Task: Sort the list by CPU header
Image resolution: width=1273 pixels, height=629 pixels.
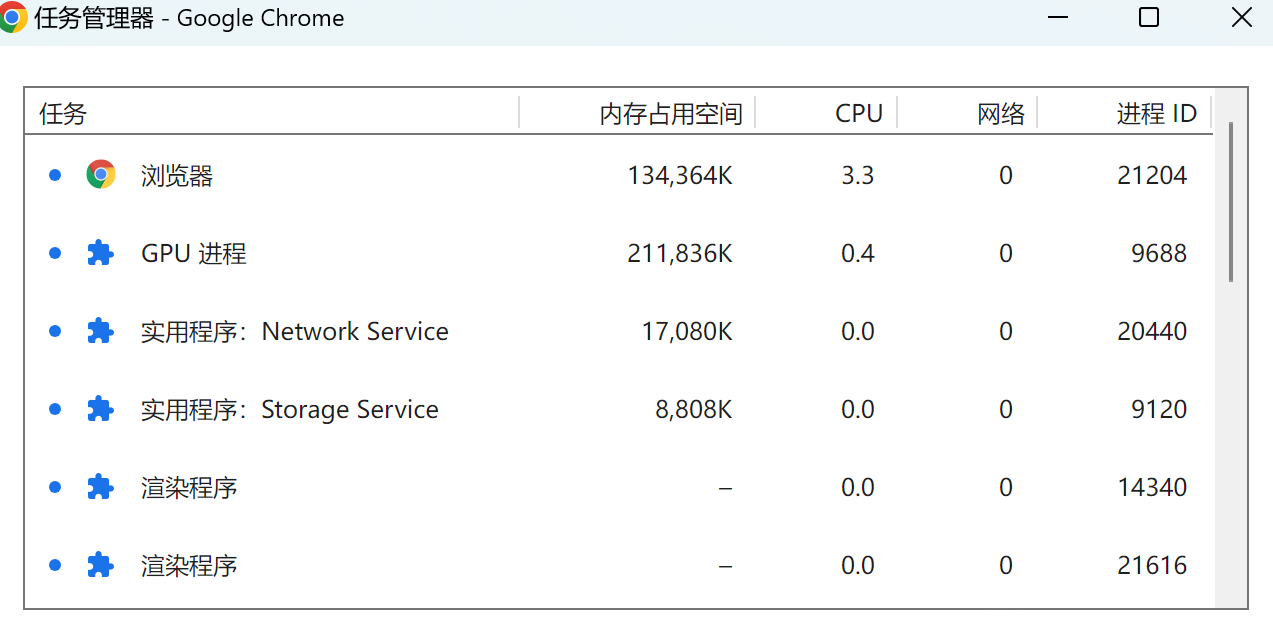Action: [x=858, y=114]
